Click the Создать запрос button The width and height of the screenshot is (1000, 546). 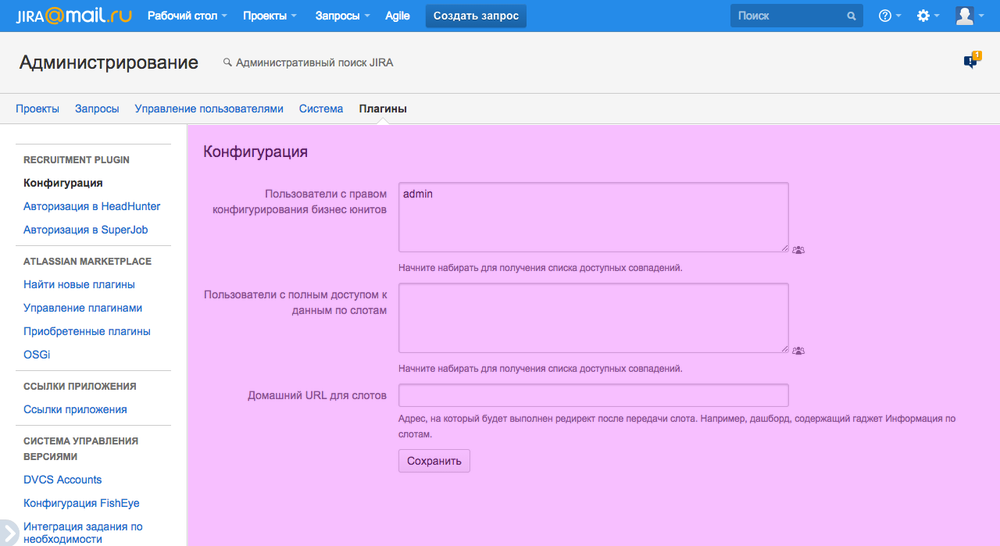476,16
